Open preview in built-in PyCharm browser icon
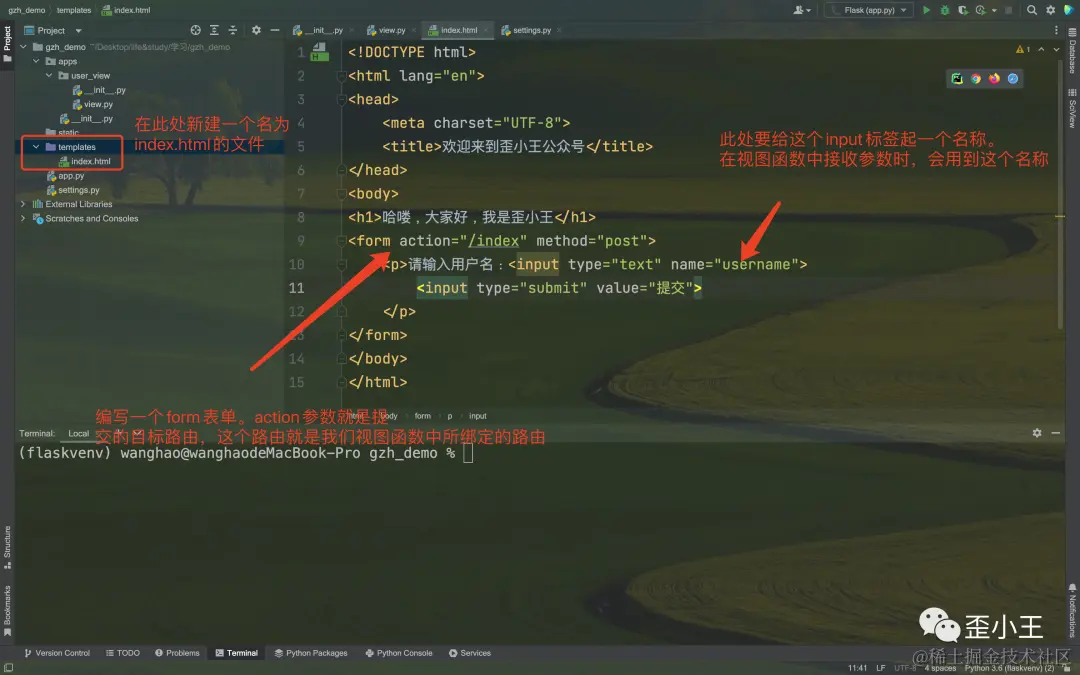Screen dimensions: 1080x675 point(957,79)
